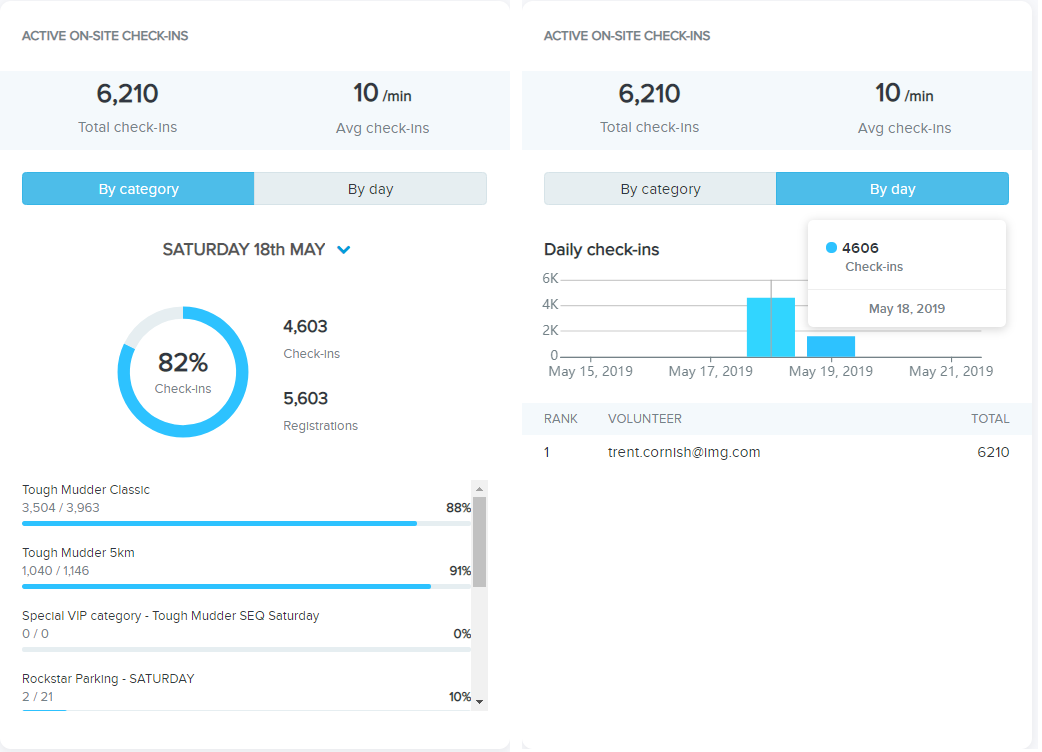This screenshot has height=752, width=1042.
Task: Click the 91% value
Action: tap(460, 571)
